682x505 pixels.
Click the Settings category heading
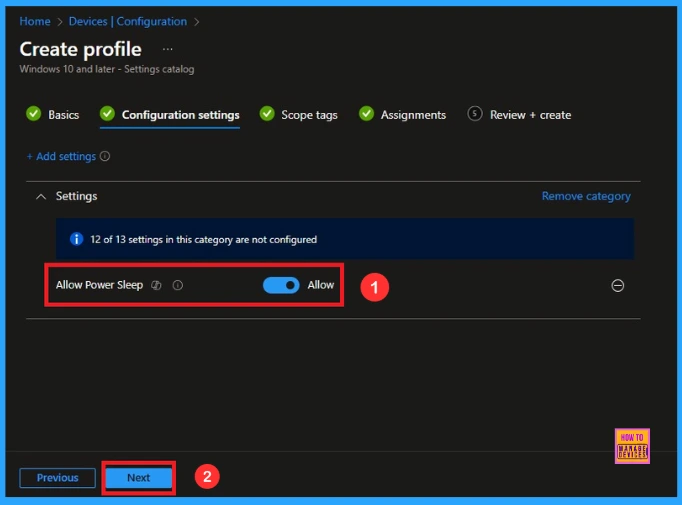(x=77, y=196)
